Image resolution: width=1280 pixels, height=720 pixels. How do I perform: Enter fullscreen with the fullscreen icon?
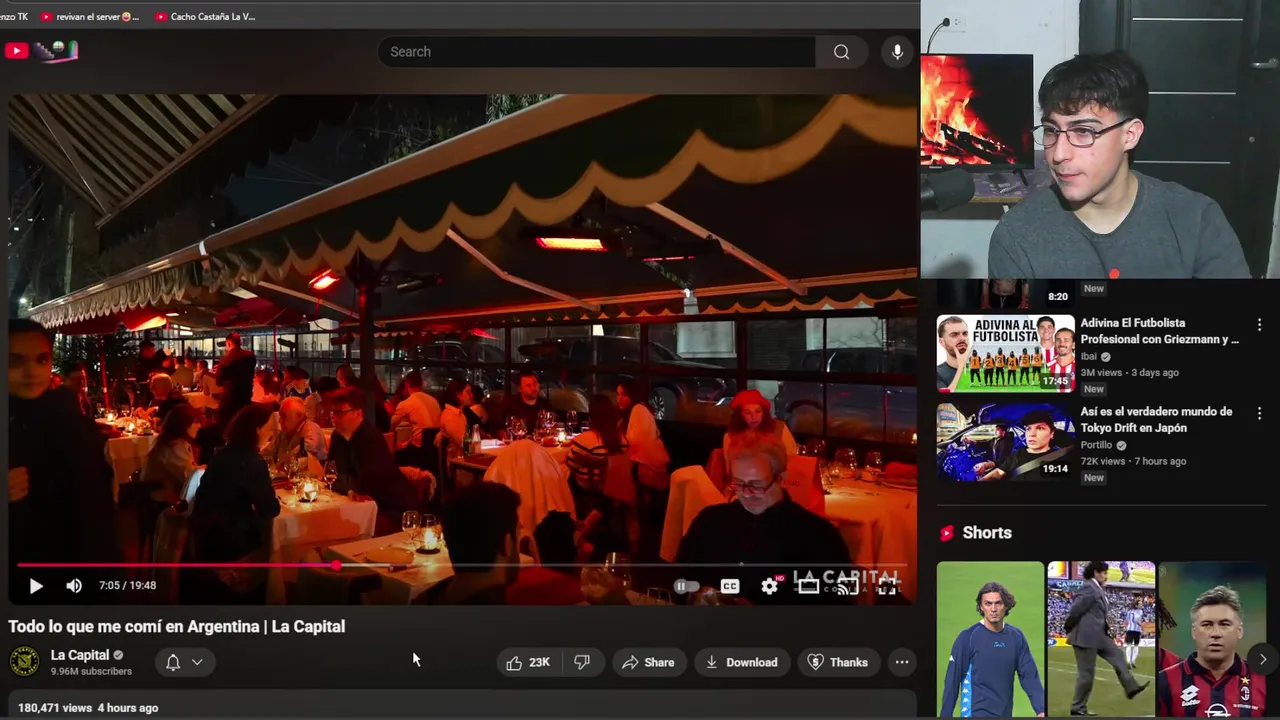pos(887,587)
